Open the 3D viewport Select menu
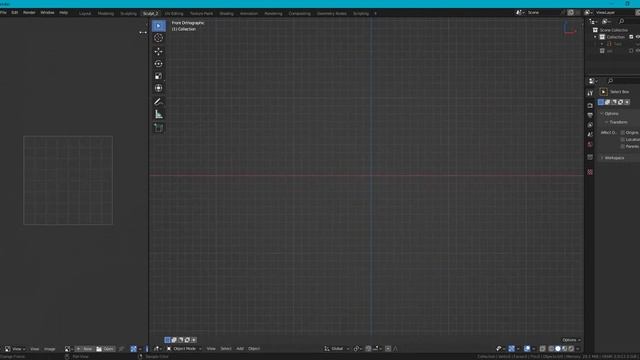This screenshot has height=360, width=640. pos(226,349)
